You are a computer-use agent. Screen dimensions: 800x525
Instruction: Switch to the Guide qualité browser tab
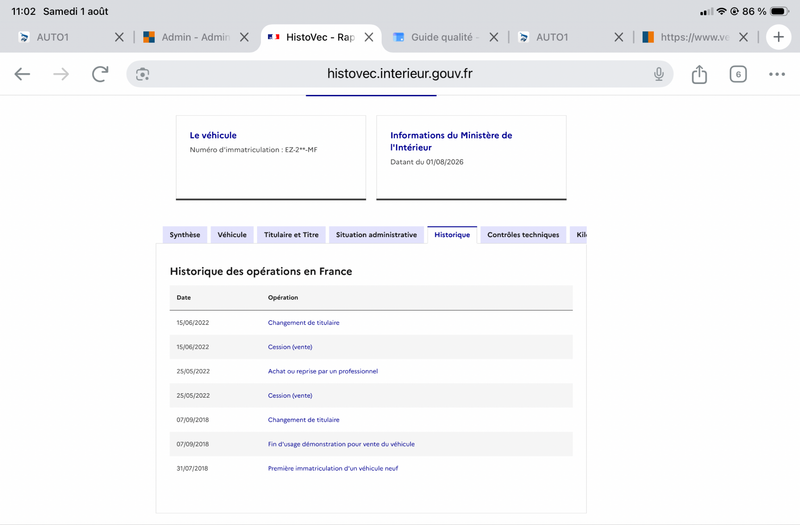(x=436, y=37)
